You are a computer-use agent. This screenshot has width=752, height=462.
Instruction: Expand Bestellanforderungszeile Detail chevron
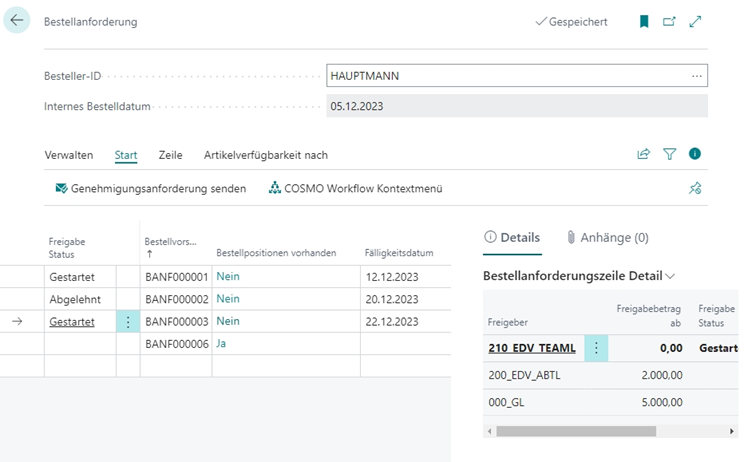point(670,276)
